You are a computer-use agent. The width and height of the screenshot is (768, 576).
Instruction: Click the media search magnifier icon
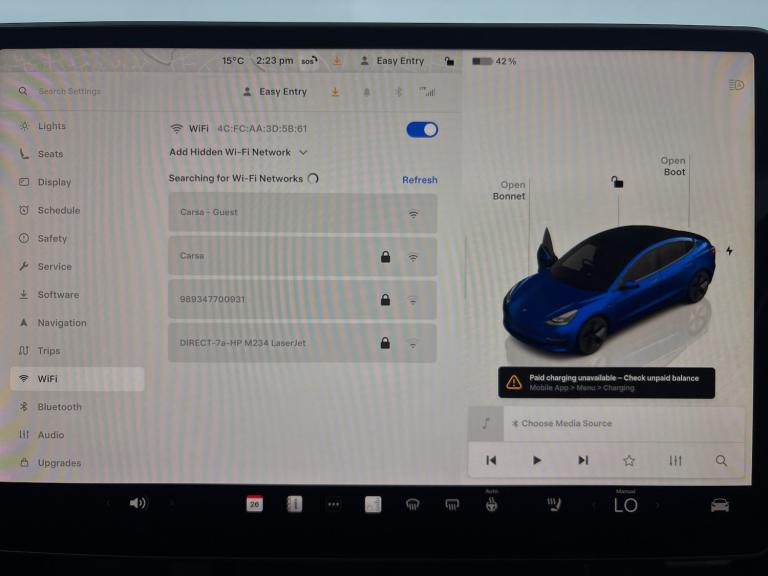pos(721,460)
